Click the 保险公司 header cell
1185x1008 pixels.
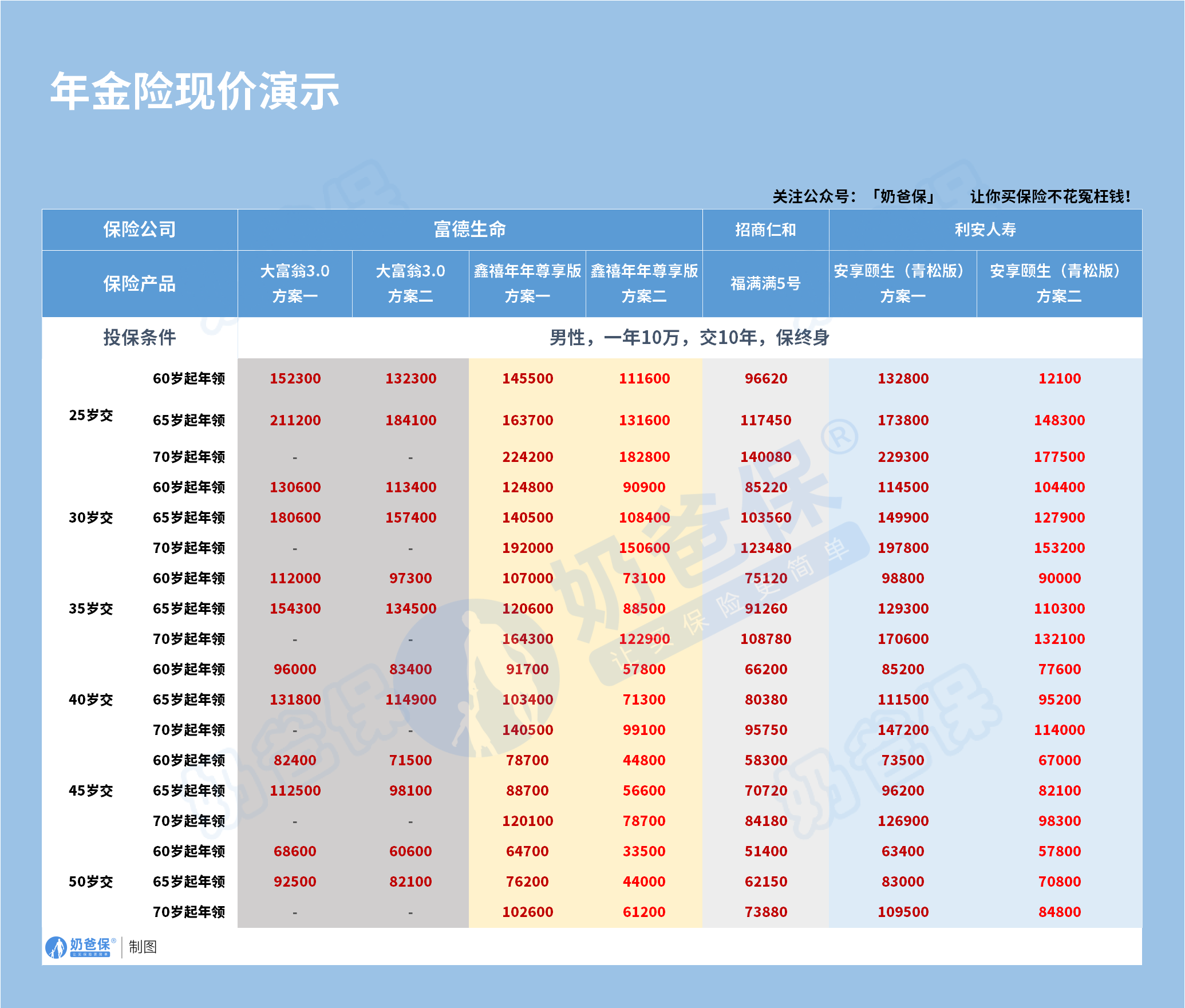[x=139, y=230]
